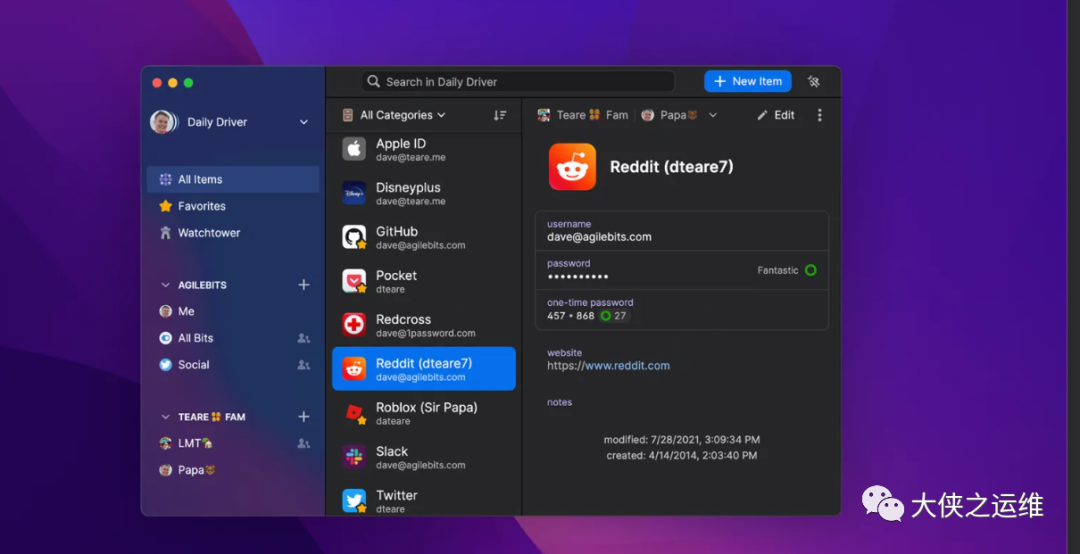Click the Reddit logo in detail header
Image resolution: width=1080 pixels, height=554 pixels.
pyautogui.click(x=572, y=167)
